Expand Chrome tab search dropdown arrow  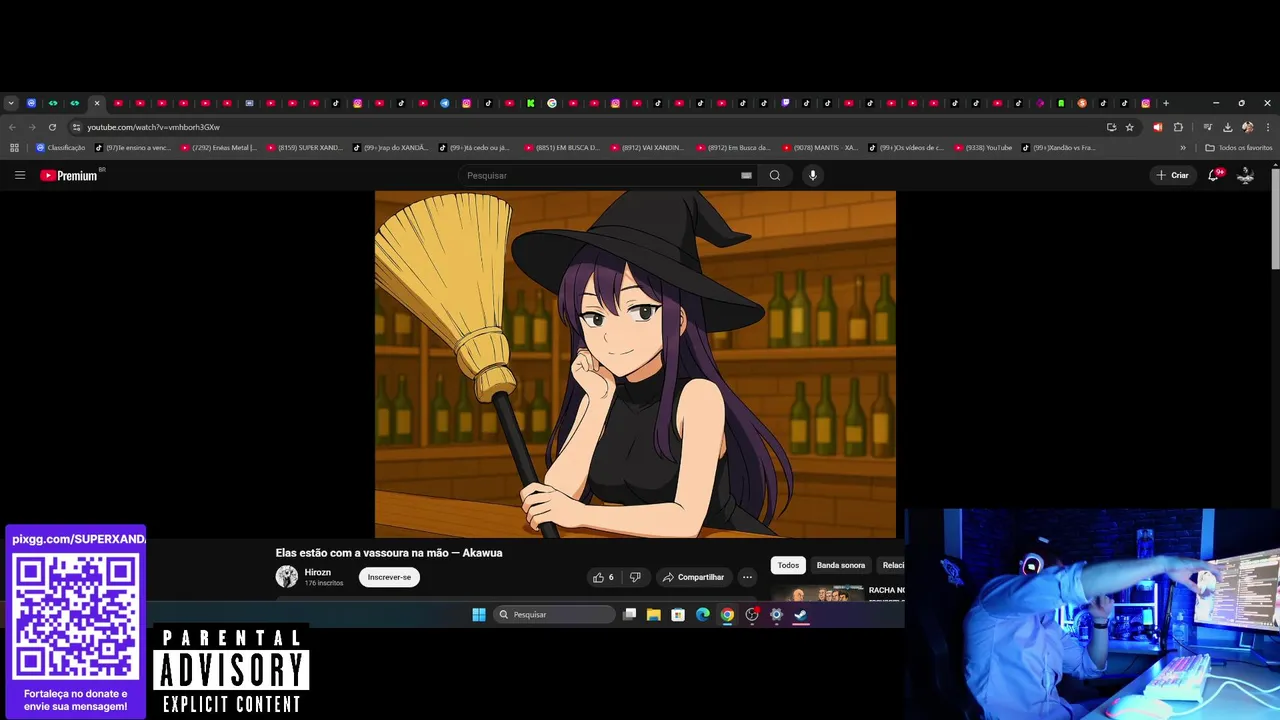[10, 103]
